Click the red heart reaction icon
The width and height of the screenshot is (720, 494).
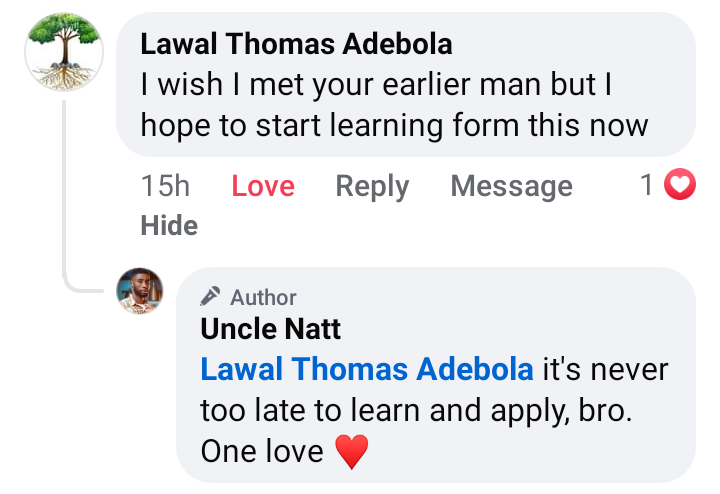click(x=680, y=185)
